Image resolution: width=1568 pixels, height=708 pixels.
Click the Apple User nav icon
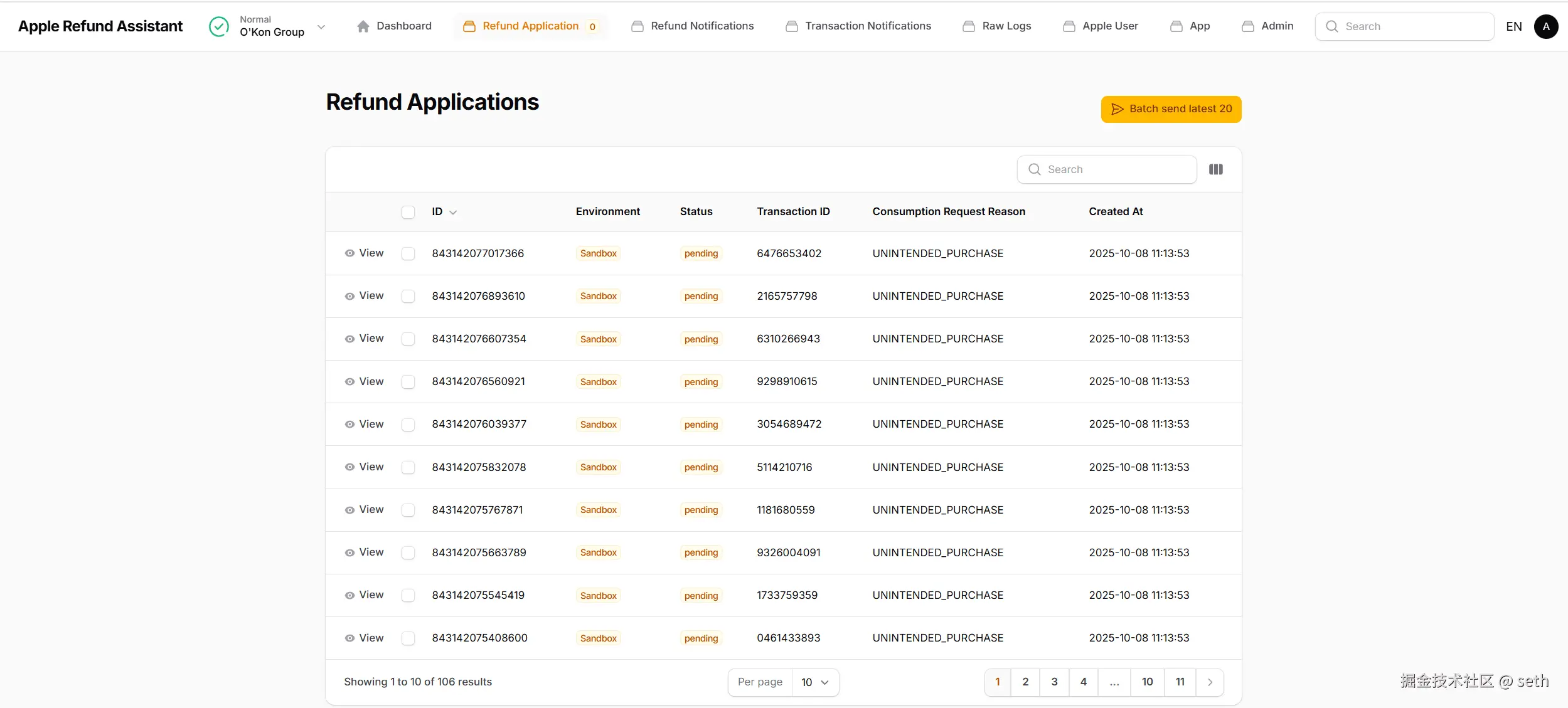tap(1069, 26)
